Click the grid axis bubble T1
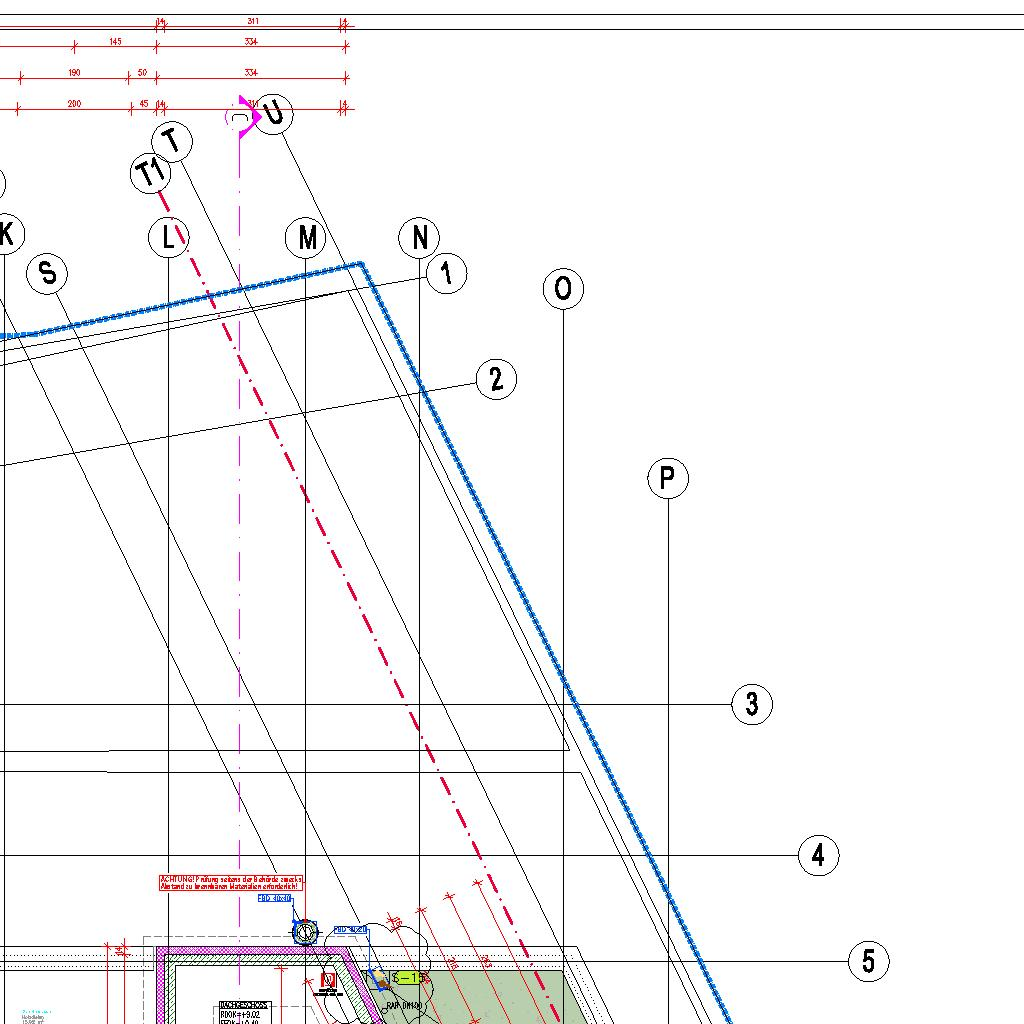Image resolution: width=1024 pixels, height=1024 pixels. coord(150,174)
